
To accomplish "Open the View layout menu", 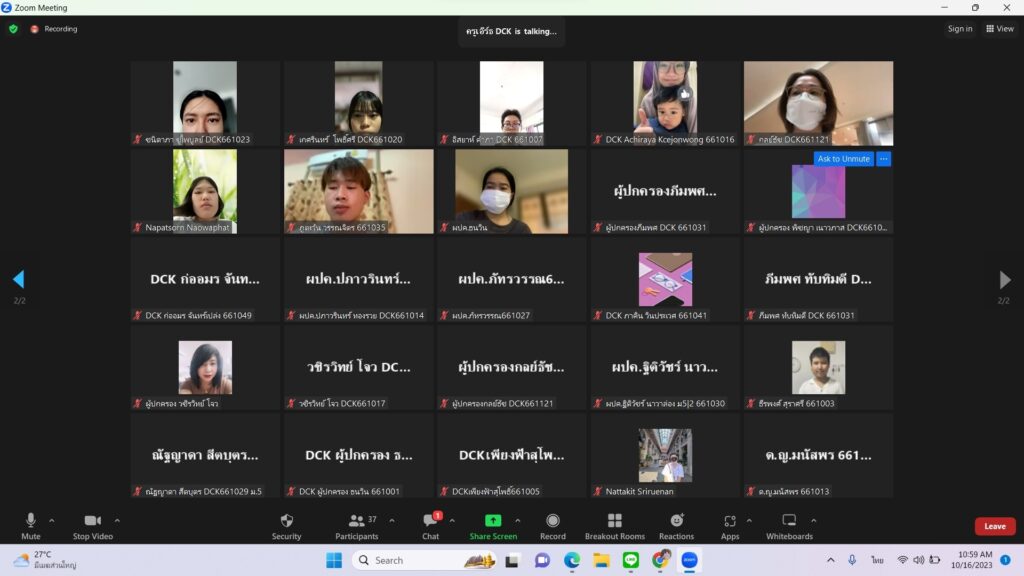I will pyautogui.click(x=999, y=29).
